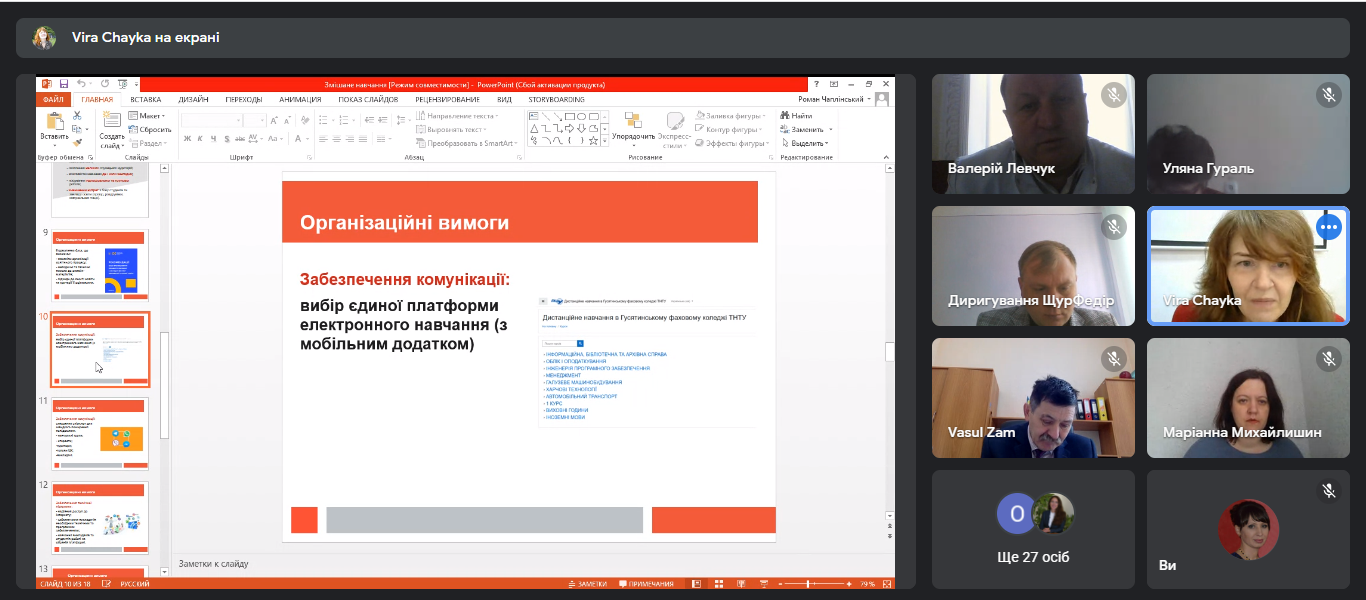Image resolution: width=1366 pixels, height=600 pixels.
Task: Click the Save icon in PowerPoint's quick access toolbar
Action: (x=64, y=84)
